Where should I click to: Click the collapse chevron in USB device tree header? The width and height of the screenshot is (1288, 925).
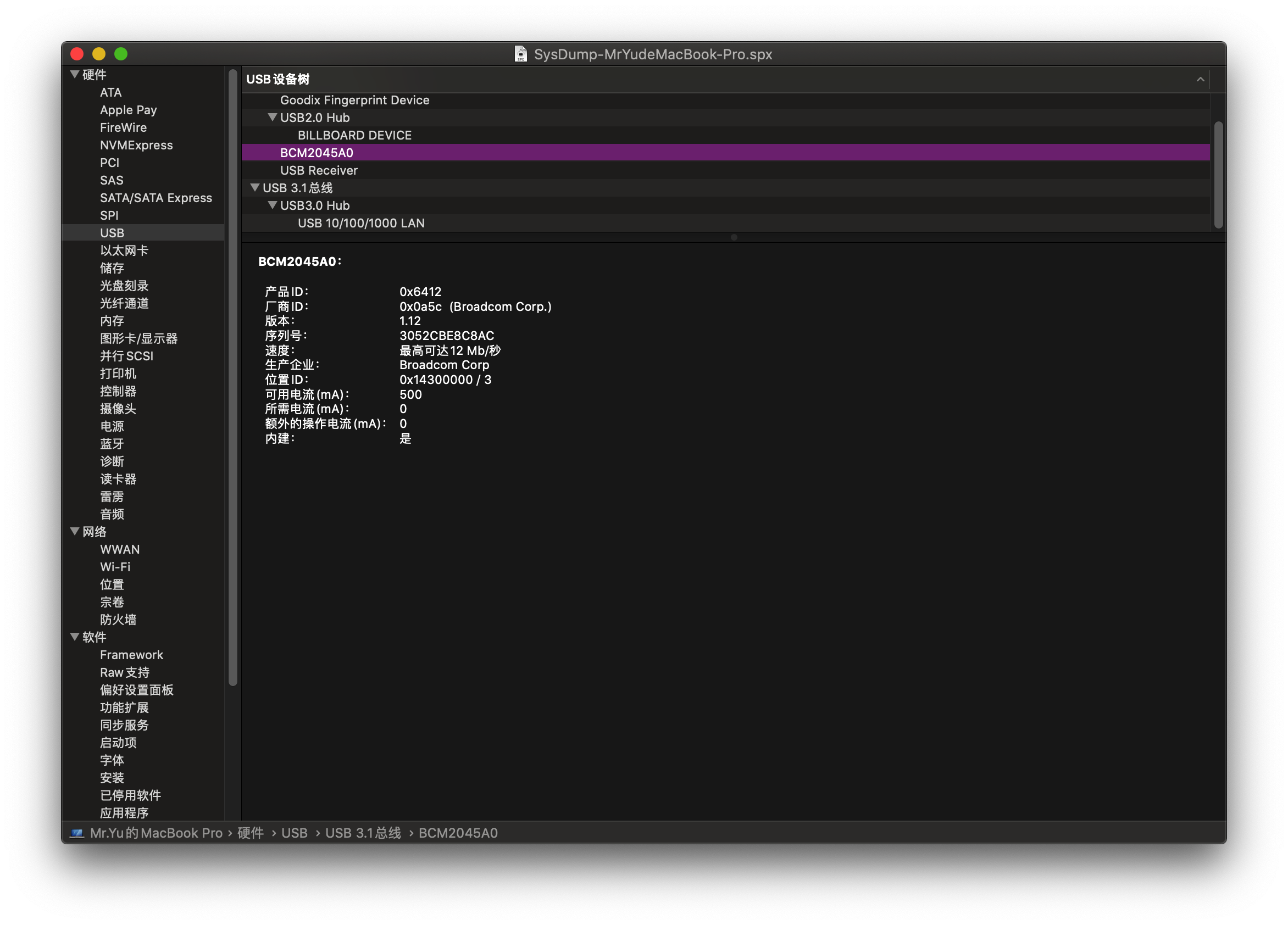pos(1200,80)
